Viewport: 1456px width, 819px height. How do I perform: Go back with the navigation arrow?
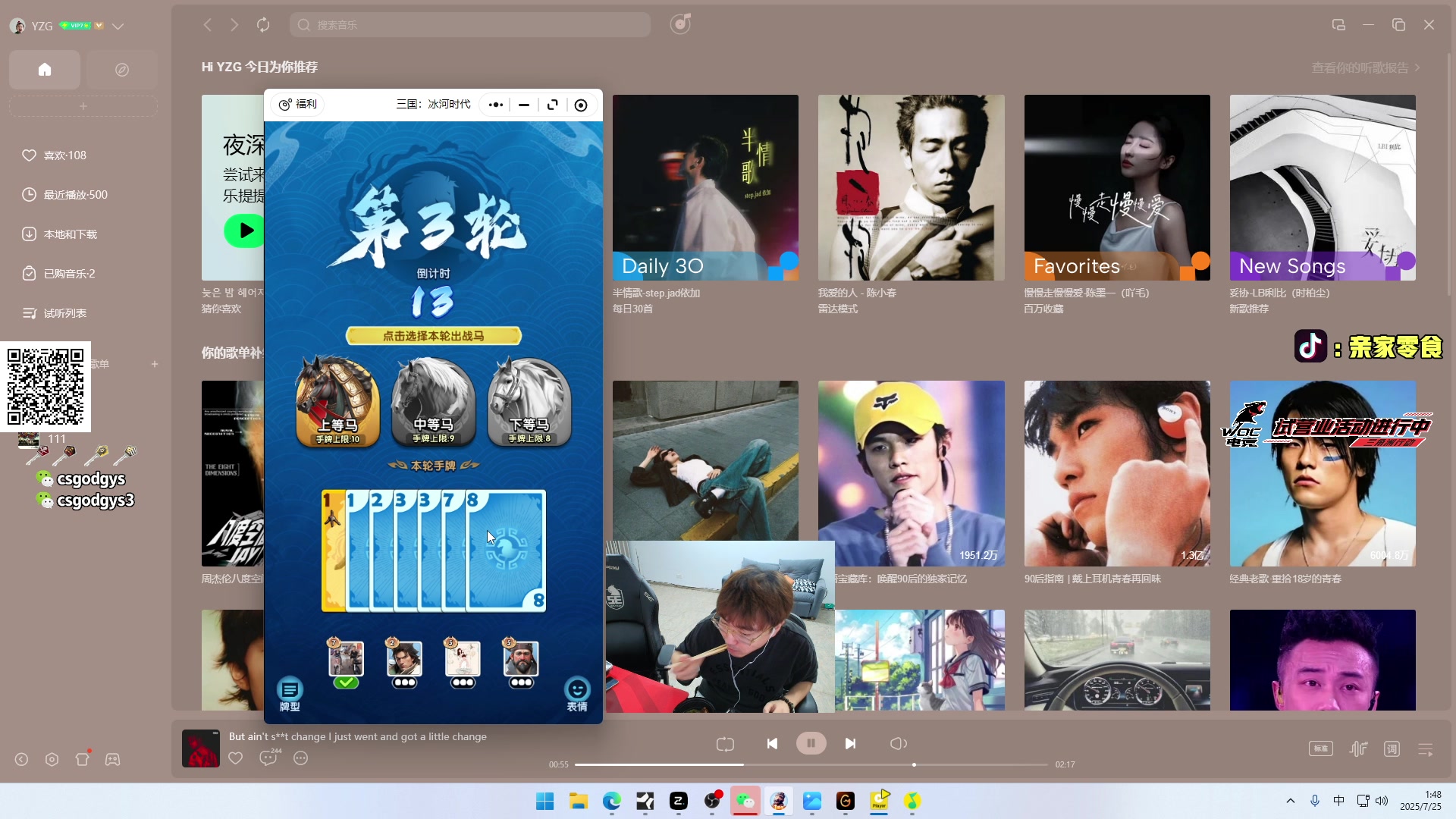(207, 25)
